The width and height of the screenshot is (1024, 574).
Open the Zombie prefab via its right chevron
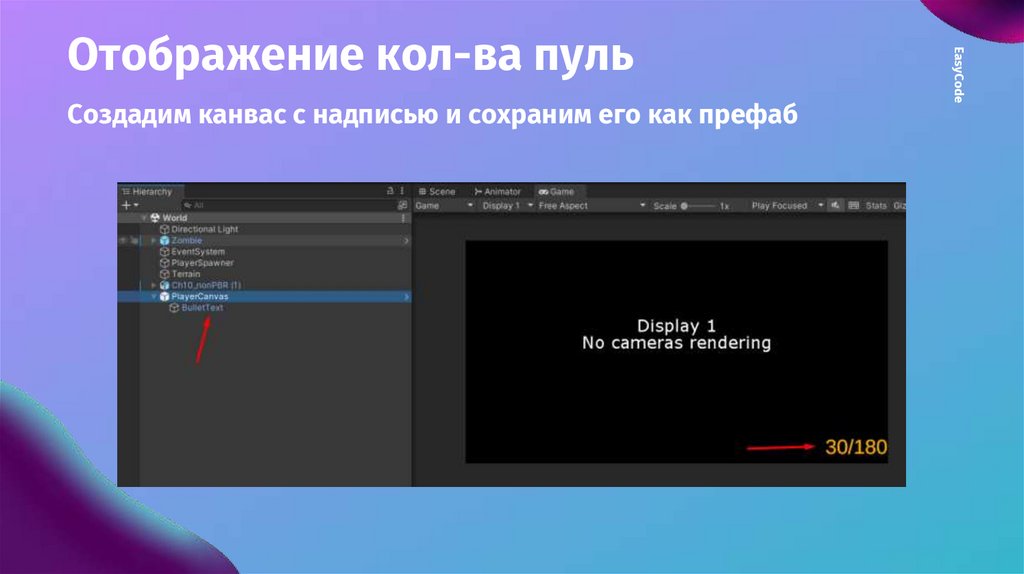(406, 240)
